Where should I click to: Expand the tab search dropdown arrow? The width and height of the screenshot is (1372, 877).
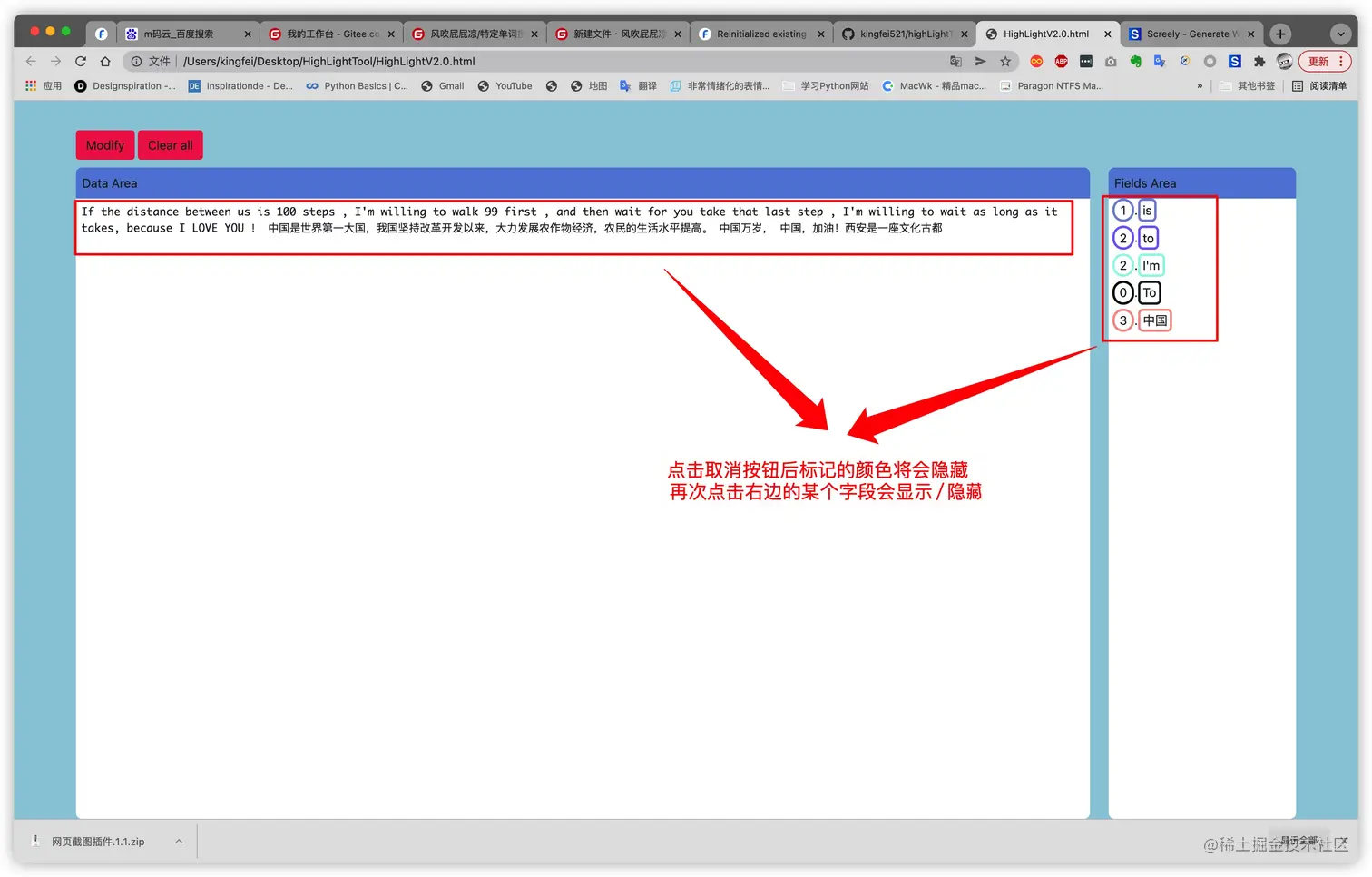1340,34
